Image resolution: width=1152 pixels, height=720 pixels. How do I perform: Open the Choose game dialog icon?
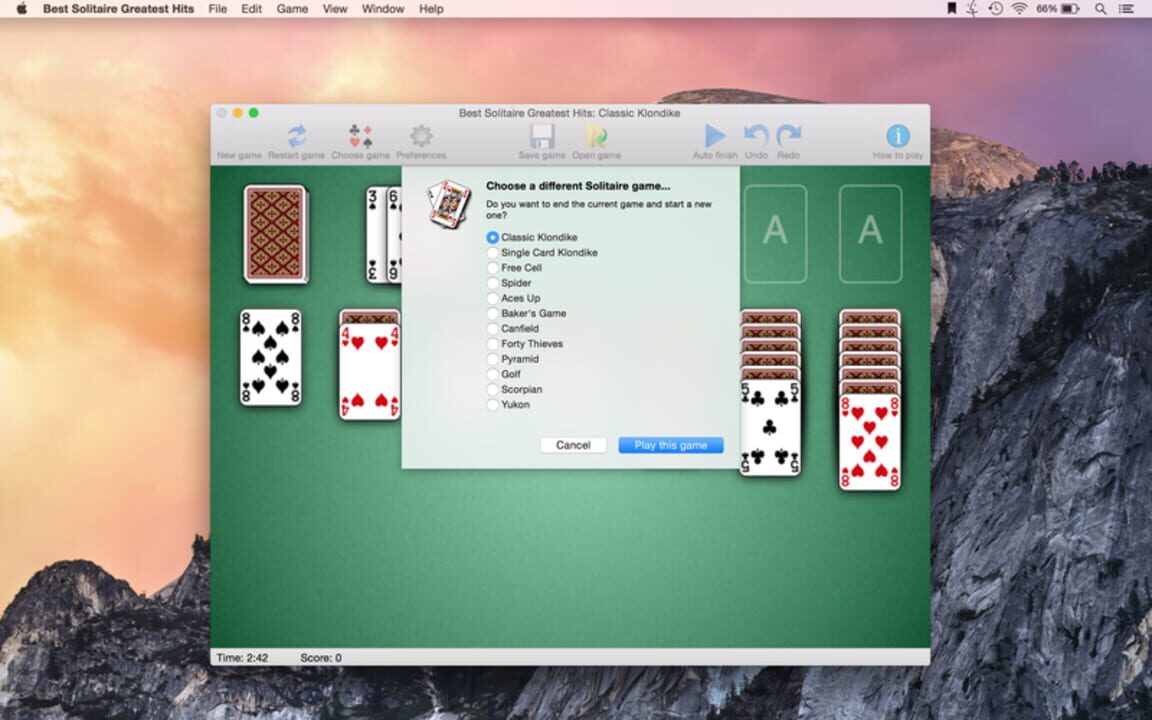click(x=361, y=138)
